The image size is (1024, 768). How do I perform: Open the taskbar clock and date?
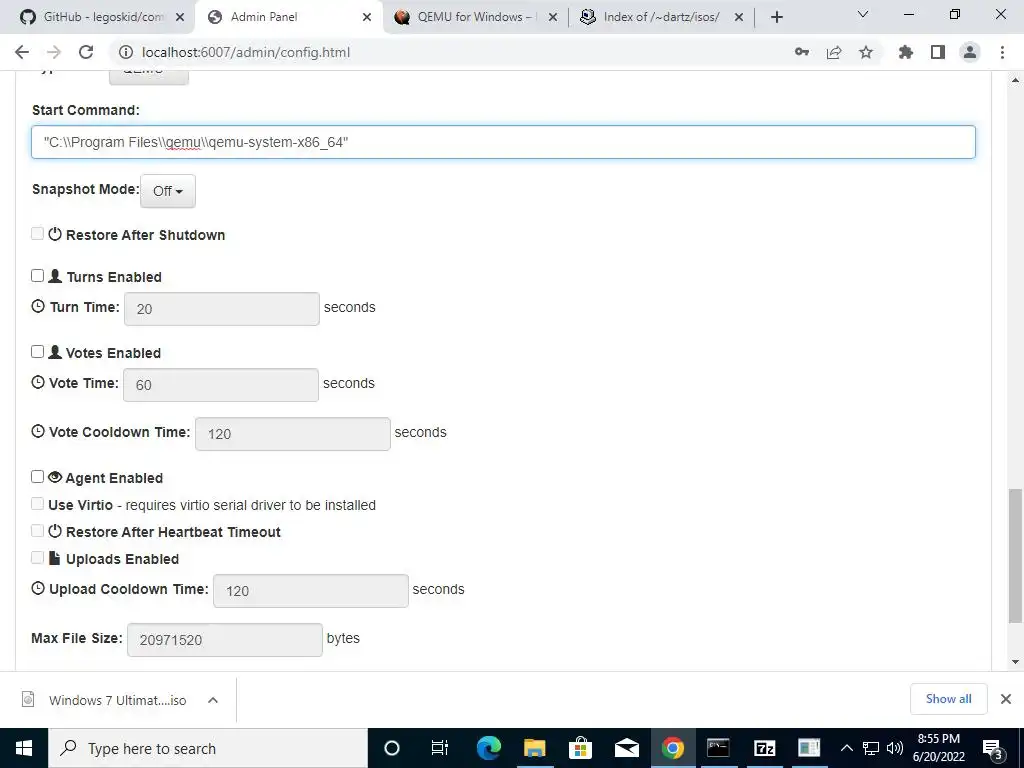[938, 748]
